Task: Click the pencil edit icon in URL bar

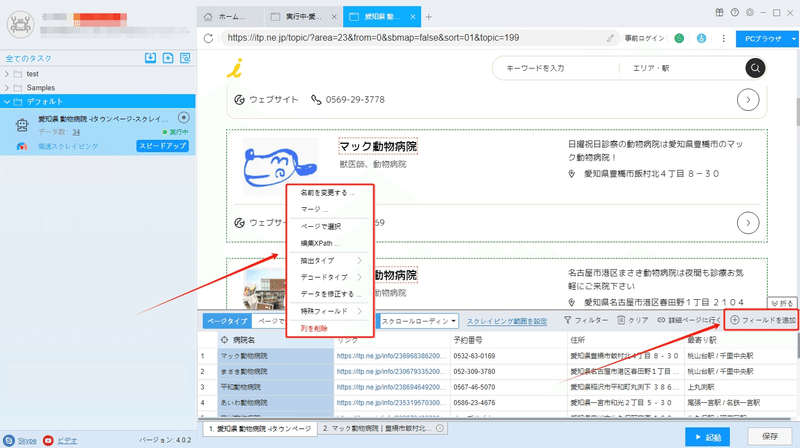Action: click(x=610, y=38)
